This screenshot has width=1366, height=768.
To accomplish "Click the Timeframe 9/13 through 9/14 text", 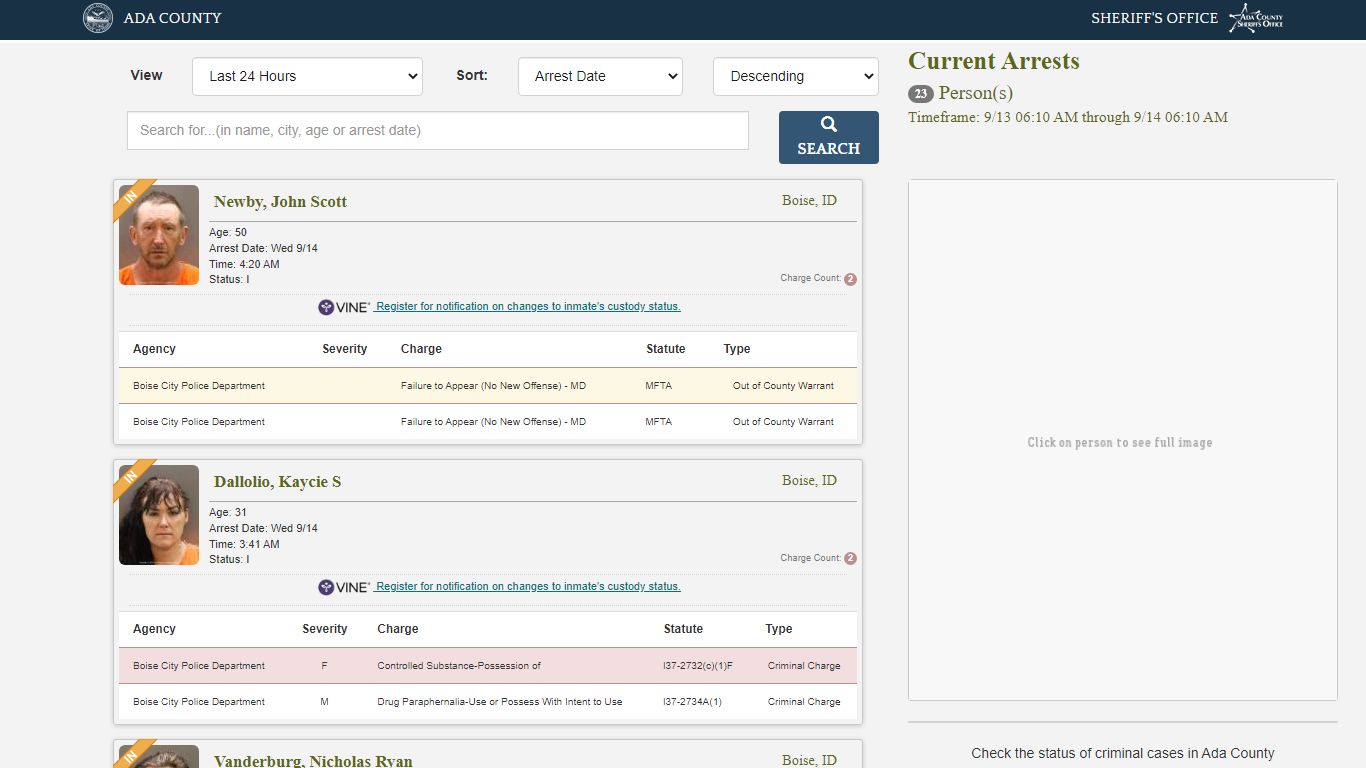I will 1068,117.
